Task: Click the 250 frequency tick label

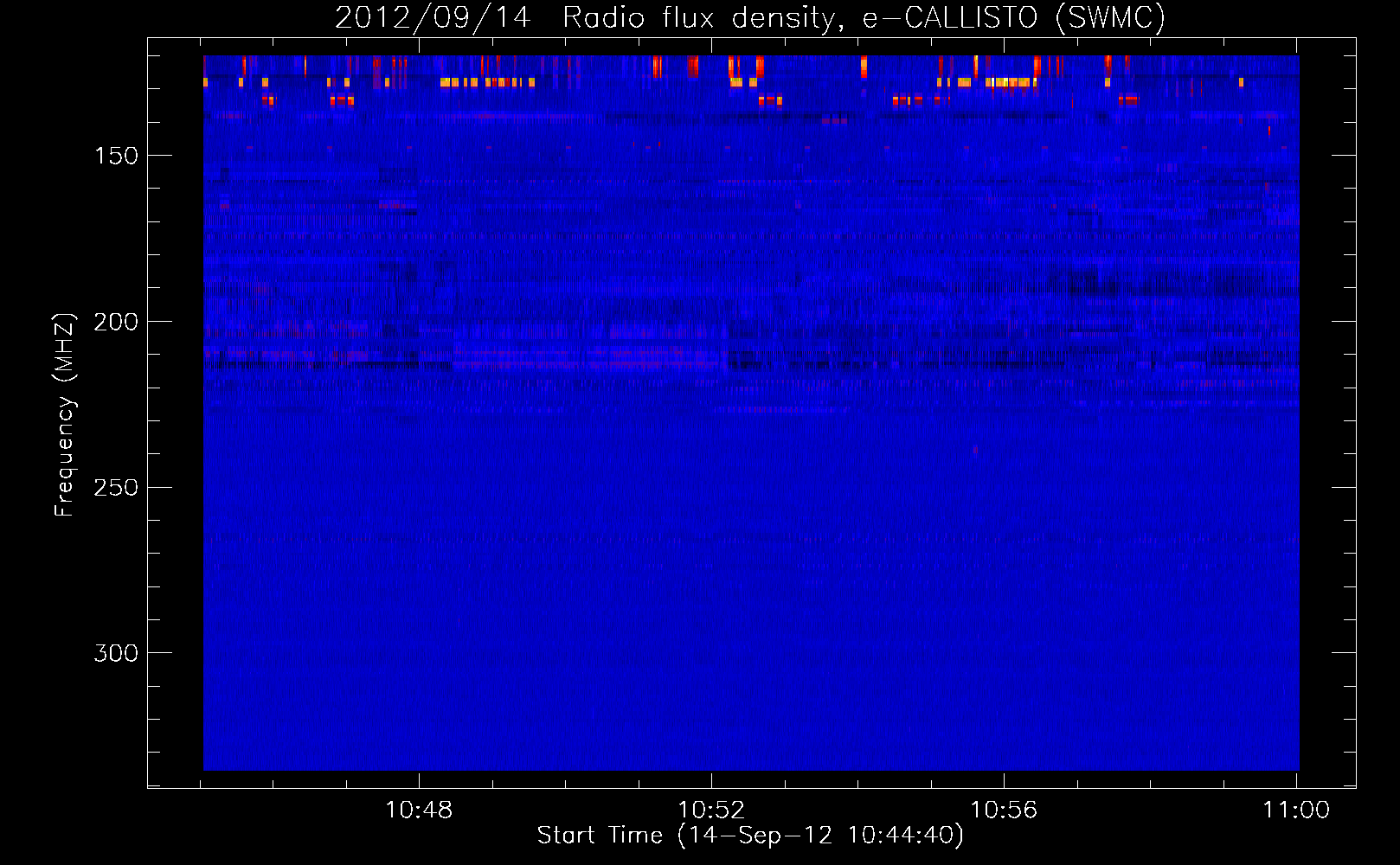Action: (116, 488)
